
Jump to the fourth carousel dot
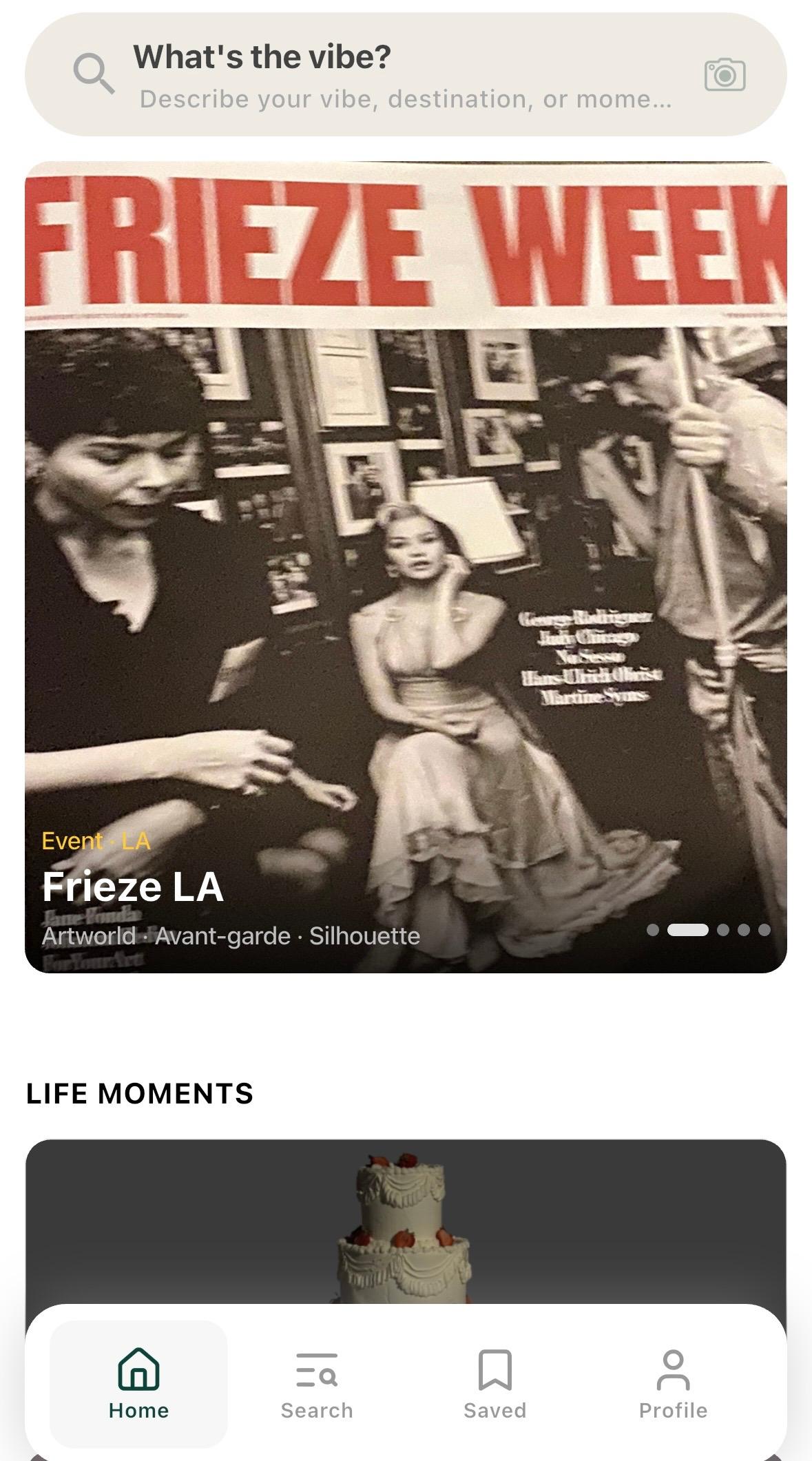(743, 930)
